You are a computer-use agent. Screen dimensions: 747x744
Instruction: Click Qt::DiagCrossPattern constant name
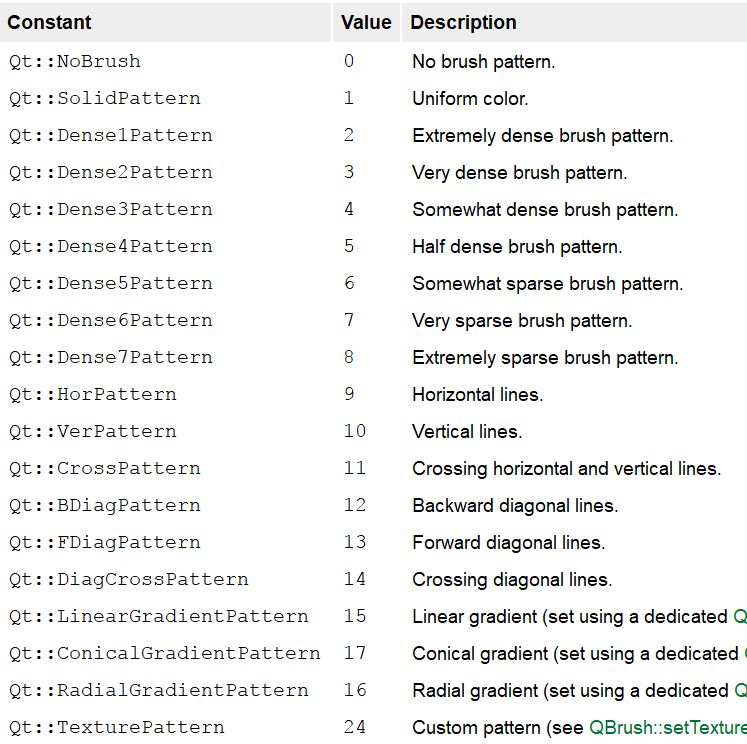(128, 579)
